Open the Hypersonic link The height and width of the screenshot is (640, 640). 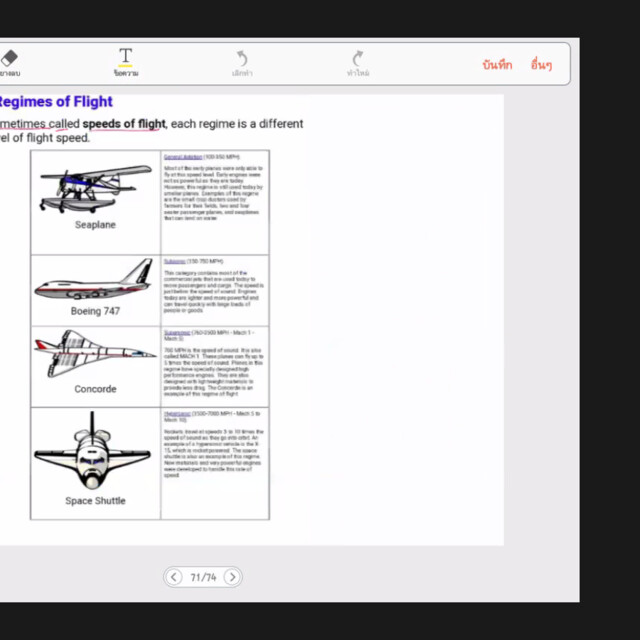(177, 413)
